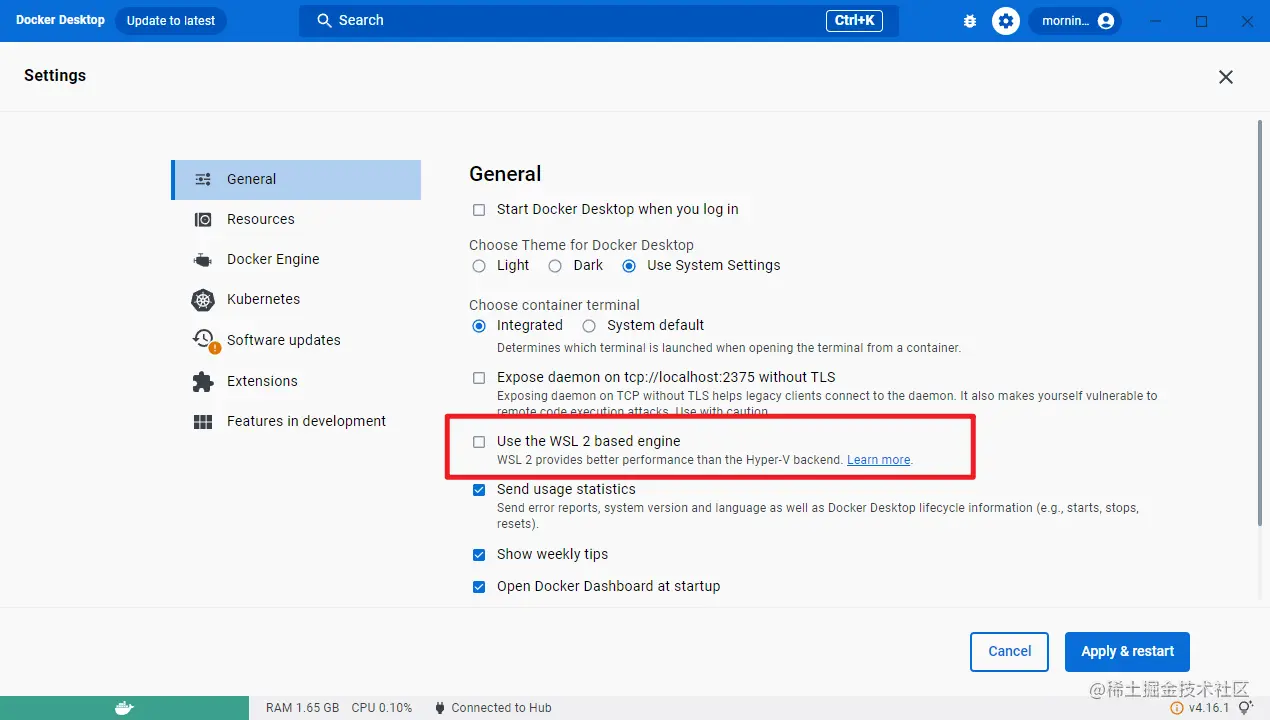
Task: Click the bug troubleshoot icon in header
Action: 969,21
